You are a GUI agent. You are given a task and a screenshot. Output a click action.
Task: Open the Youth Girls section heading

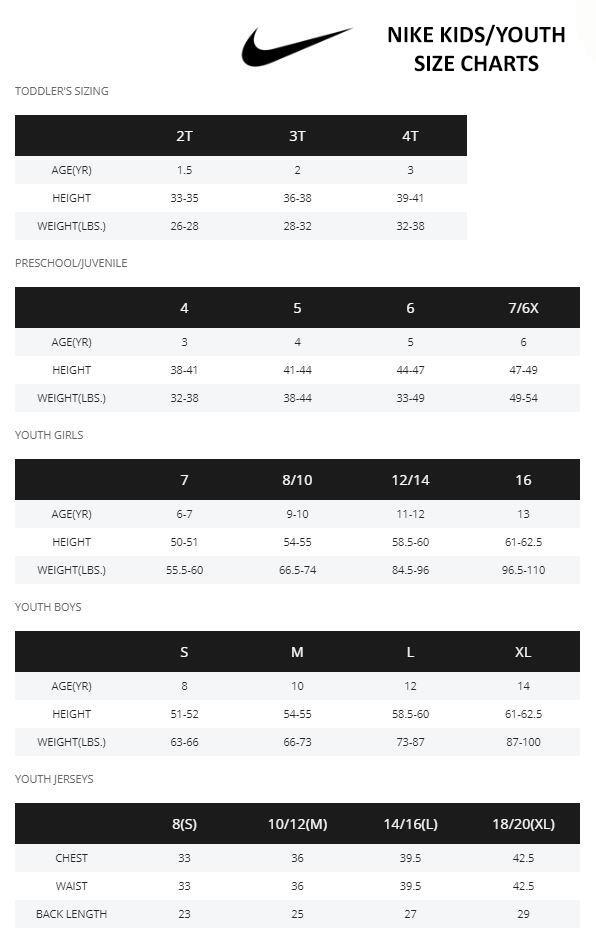pyautogui.click(x=49, y=435)
